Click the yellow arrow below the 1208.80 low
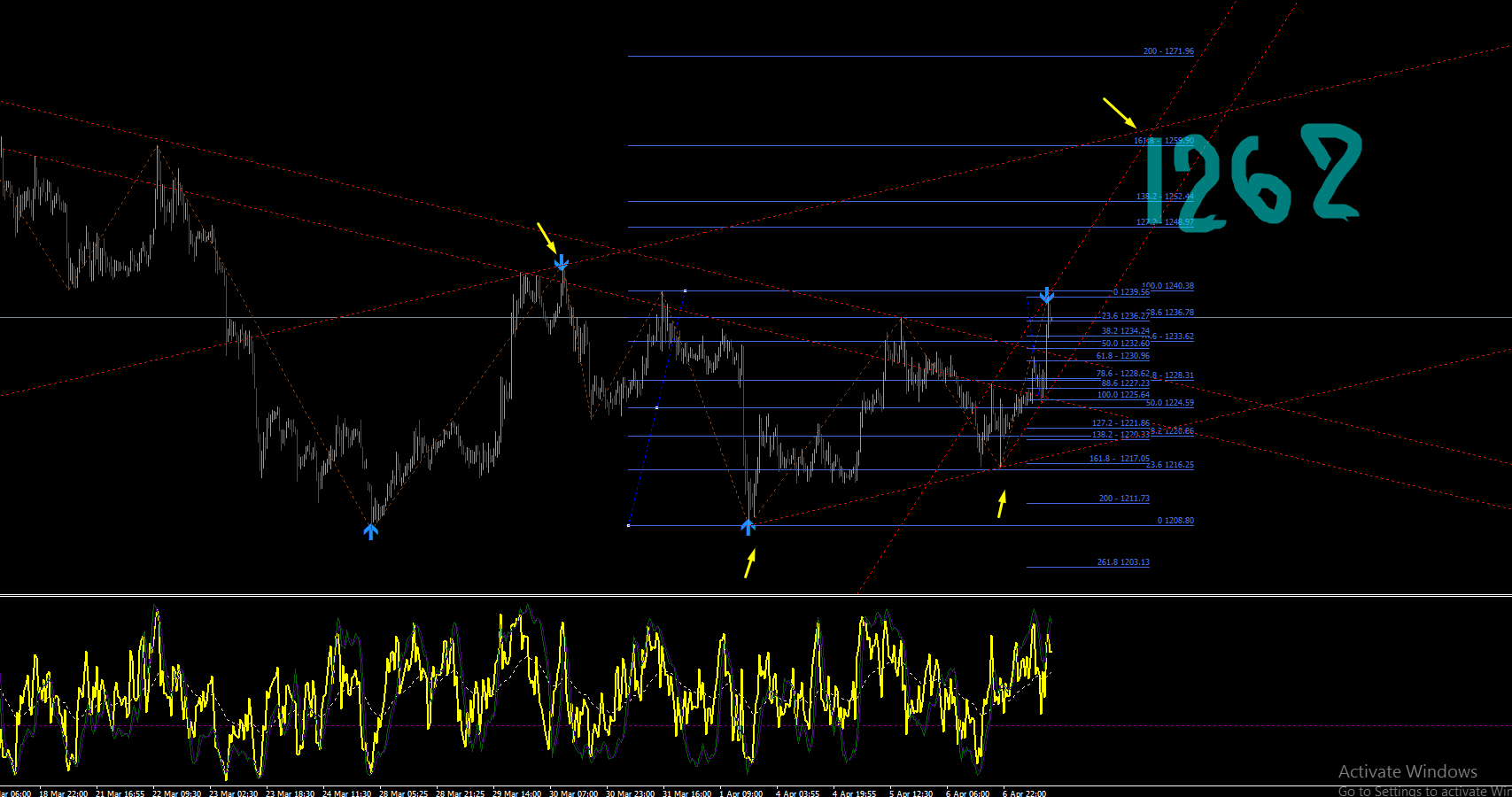The image size is (1512, 797). click(x=750, y=563)
